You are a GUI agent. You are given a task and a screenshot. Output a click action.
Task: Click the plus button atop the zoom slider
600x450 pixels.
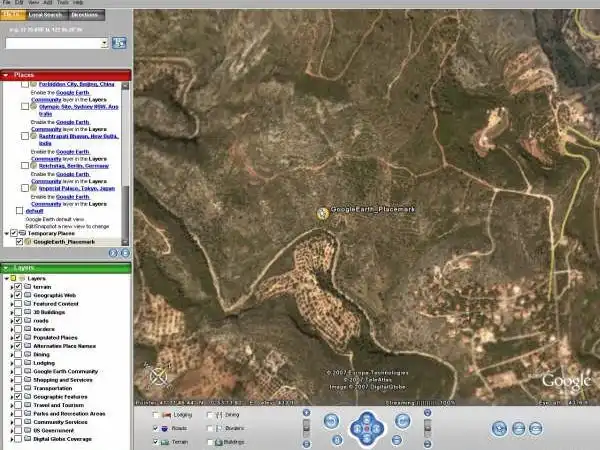307,412
